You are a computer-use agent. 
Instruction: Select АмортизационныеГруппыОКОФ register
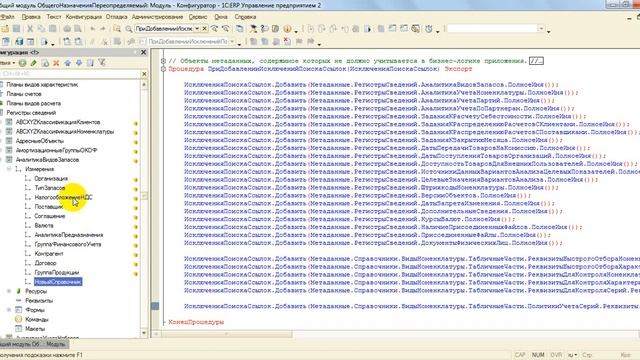(56, 150)
